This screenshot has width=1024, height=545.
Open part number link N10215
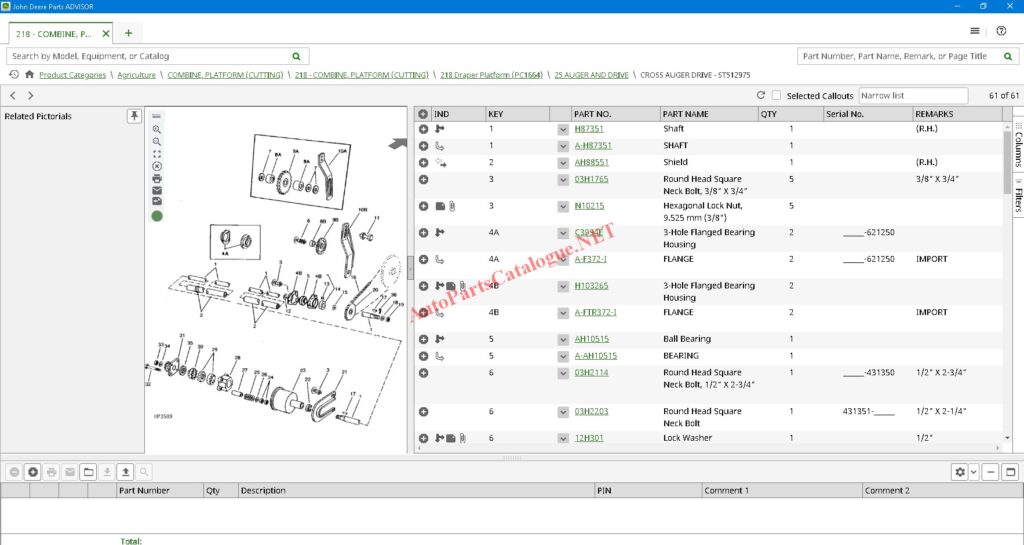click(x=588, y=206)
